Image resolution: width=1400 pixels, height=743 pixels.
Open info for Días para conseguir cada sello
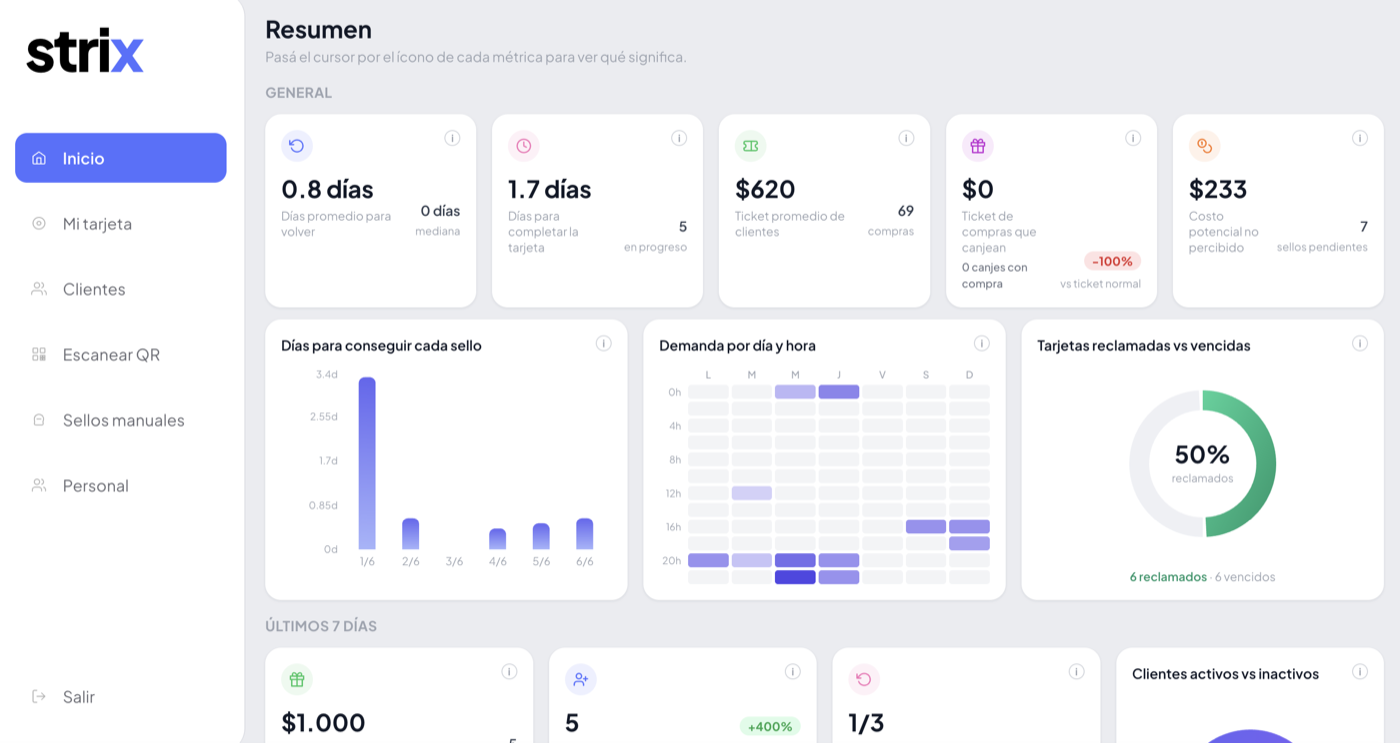coord(604,343)
